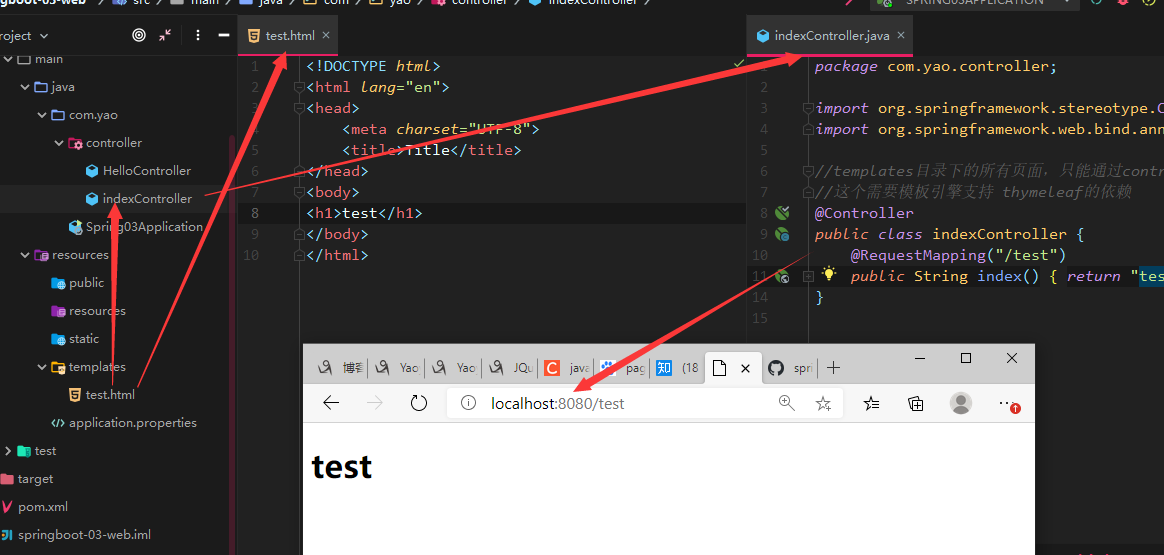Open browser Collections icon
1164x555 pixels.
pyautogui.click(x=916, y=403)
